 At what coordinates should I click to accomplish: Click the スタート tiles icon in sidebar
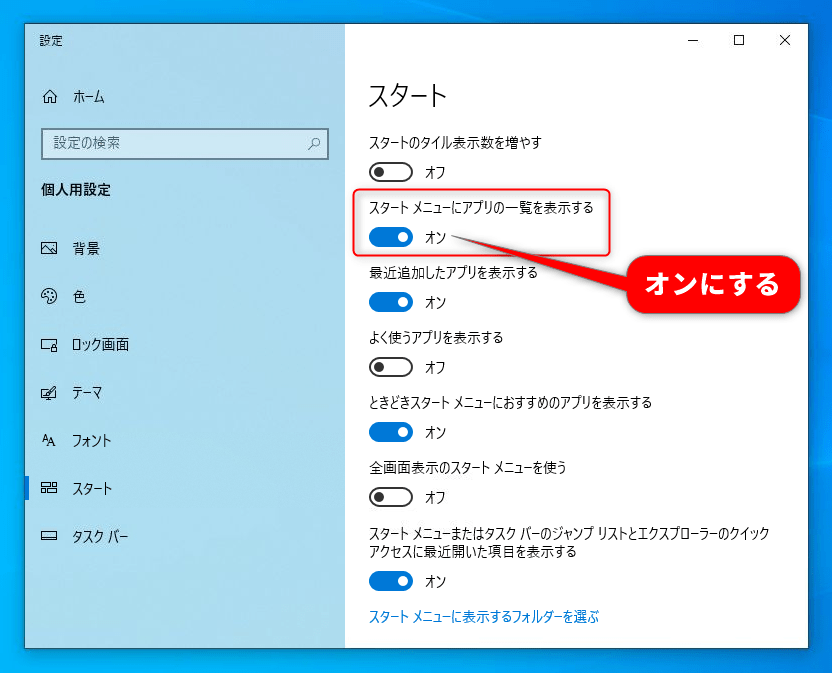49,488
